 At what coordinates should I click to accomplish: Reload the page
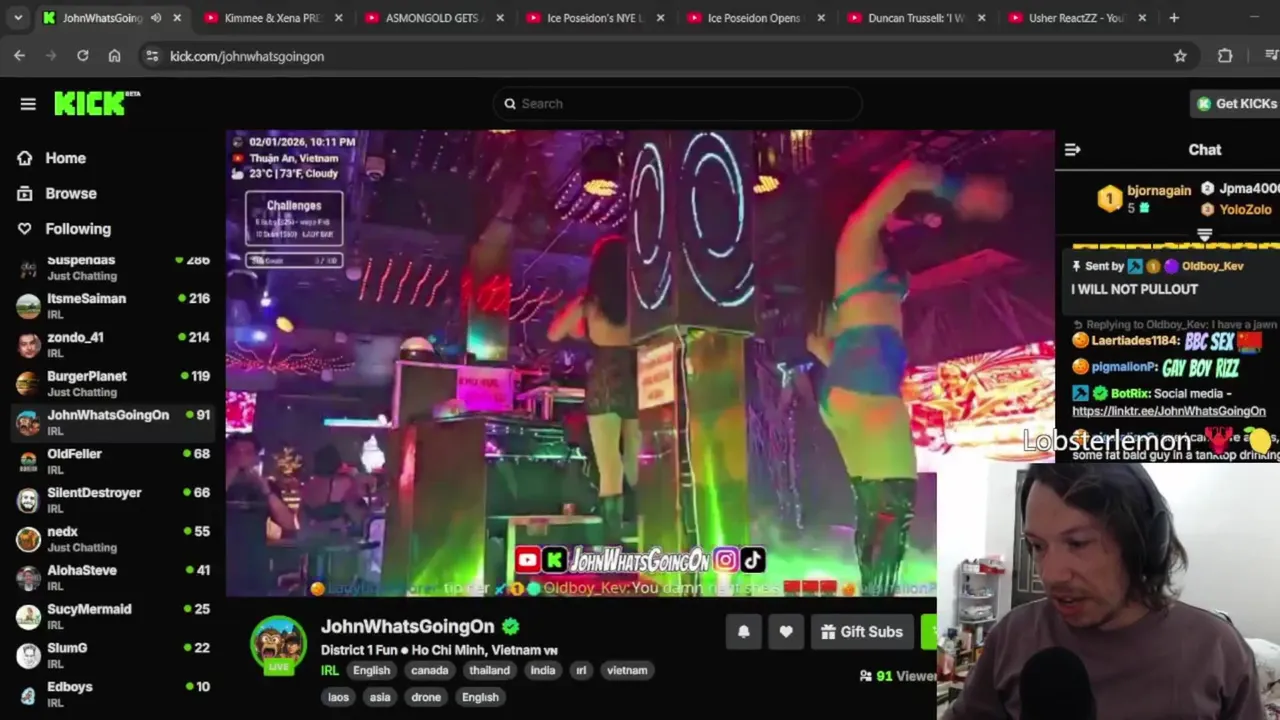click(x=83, y=56)
